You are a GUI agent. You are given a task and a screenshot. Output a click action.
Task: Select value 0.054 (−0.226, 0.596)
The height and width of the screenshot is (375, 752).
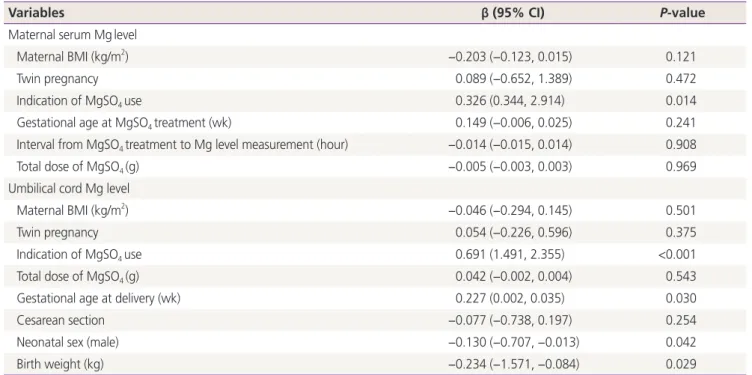pyautogui.click(x=514, y=233)
